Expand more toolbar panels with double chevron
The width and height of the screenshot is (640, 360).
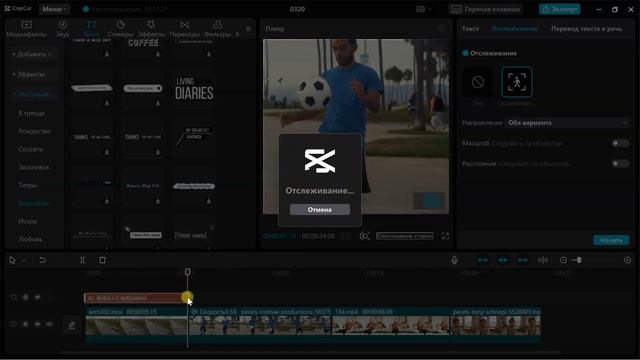248,29
